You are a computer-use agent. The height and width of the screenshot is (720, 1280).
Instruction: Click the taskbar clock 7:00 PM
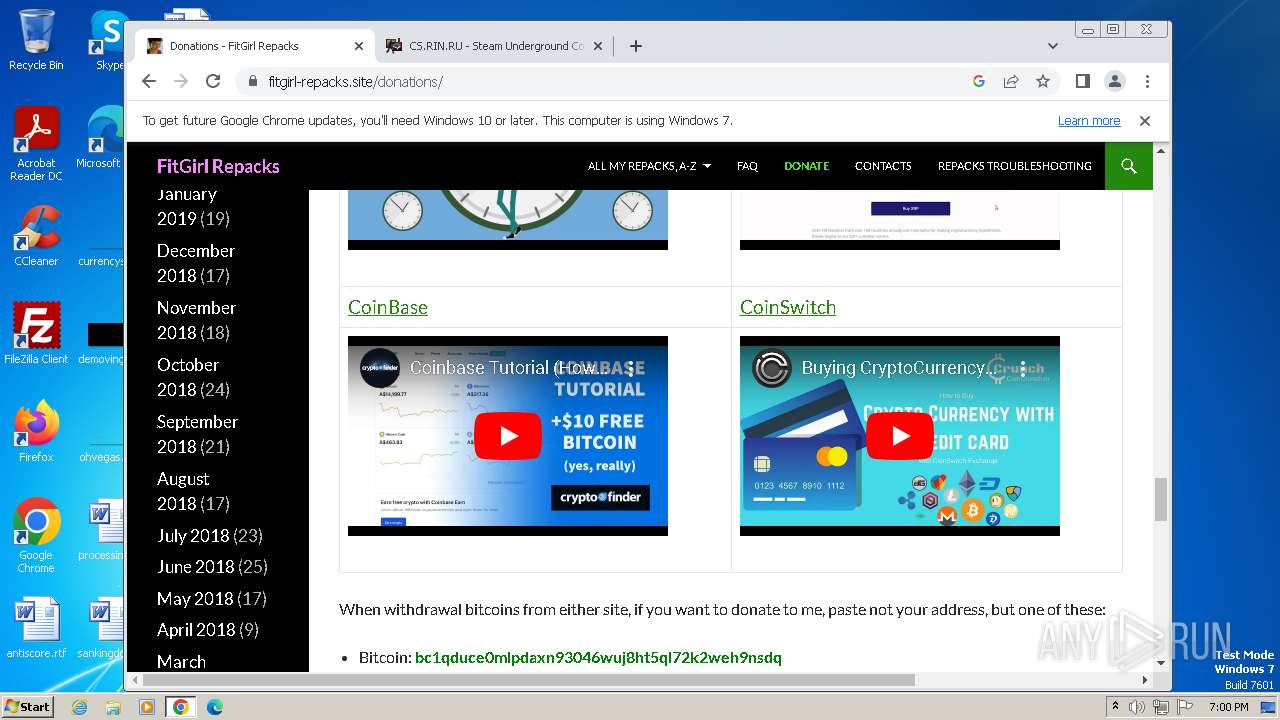coord(1229,707)
